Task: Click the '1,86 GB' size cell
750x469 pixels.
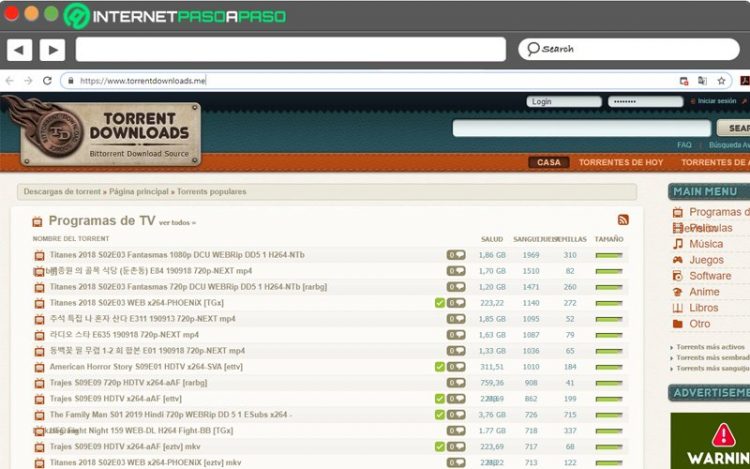Action: click(492, 255)
